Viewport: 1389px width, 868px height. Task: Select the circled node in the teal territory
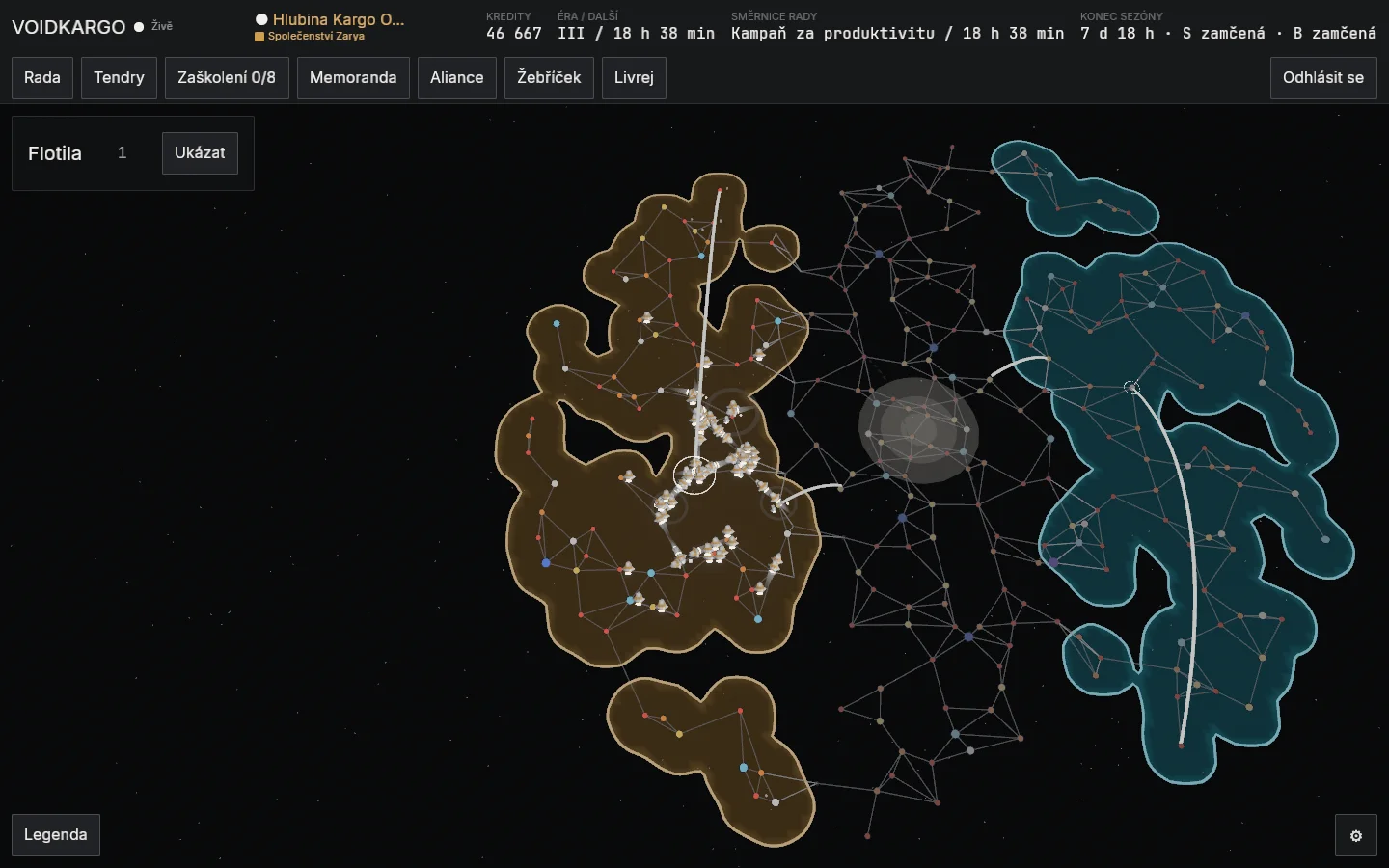[x=1131, y=388]
